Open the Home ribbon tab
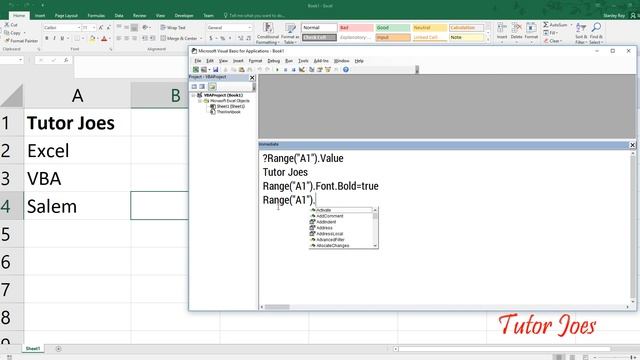This screenshot has width=640, height=360. click(19, 16)
